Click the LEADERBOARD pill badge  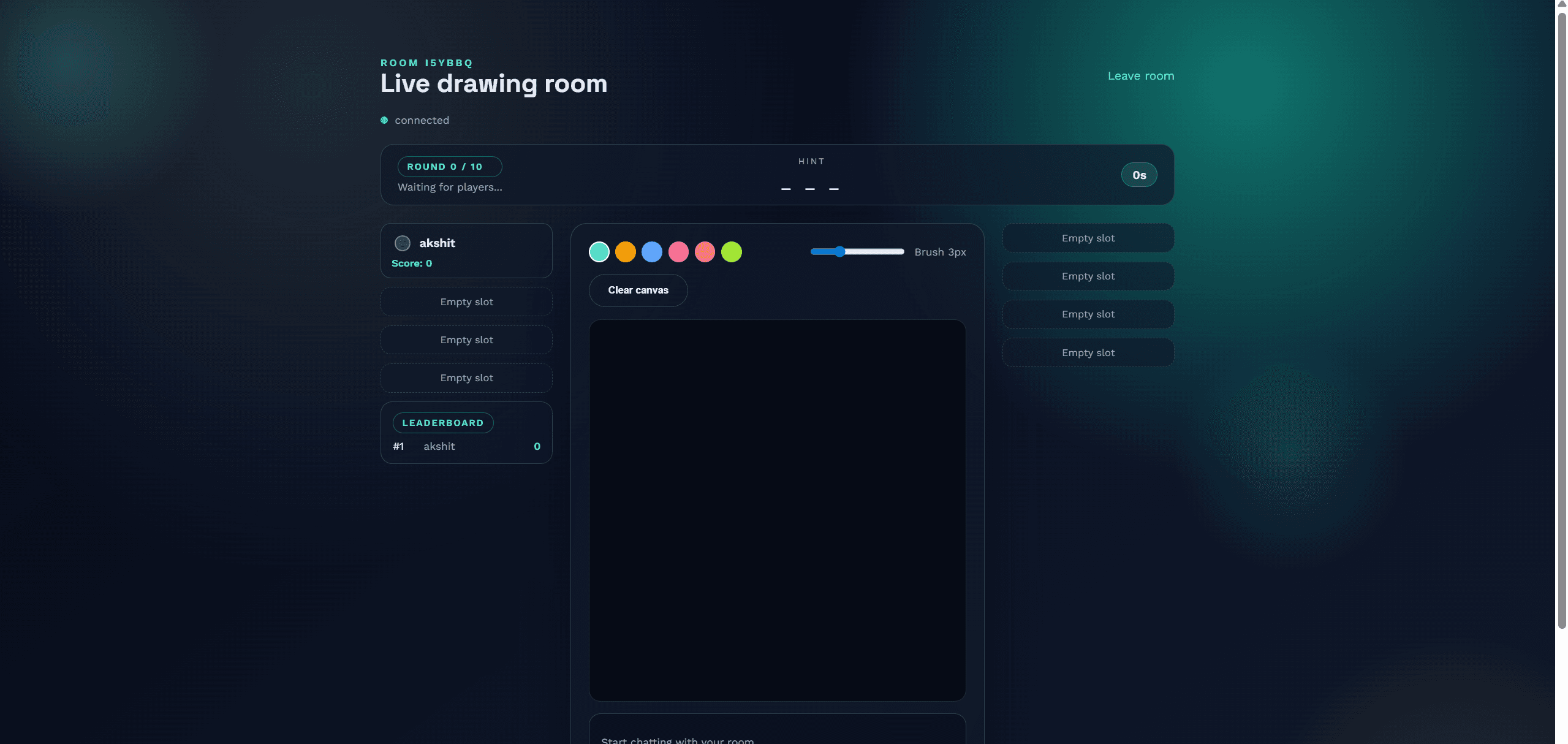442,422
